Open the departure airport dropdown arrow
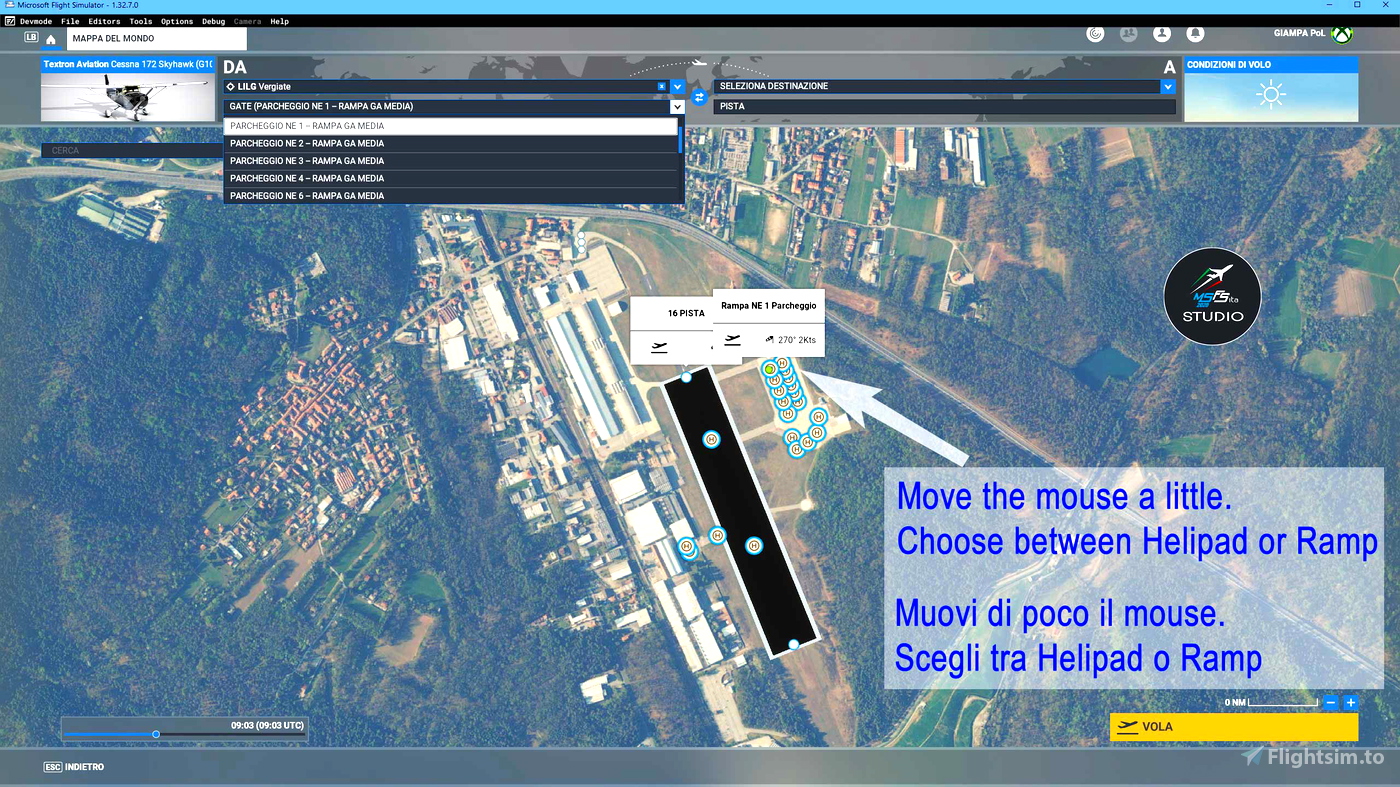 [677, 87]
